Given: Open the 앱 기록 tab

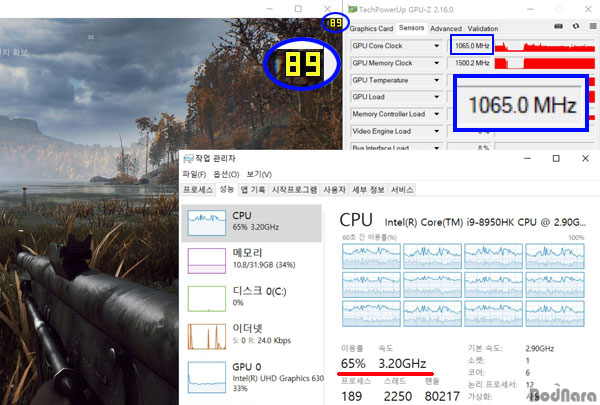Looking at the screenshot, I should [253, 189].
